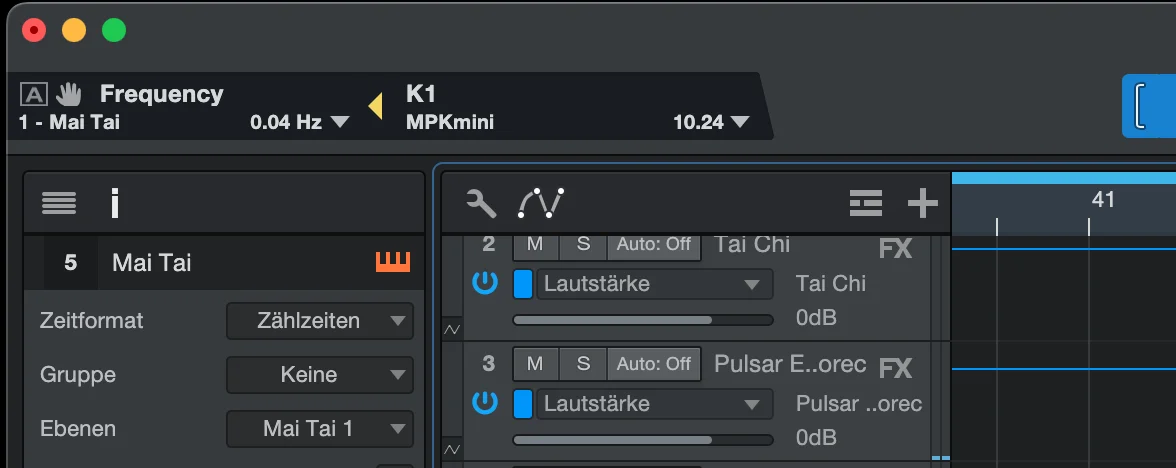Toggle the power button on Tai Chi track
This screenshot has width=1176, height=468.
[x=485, y=284]
